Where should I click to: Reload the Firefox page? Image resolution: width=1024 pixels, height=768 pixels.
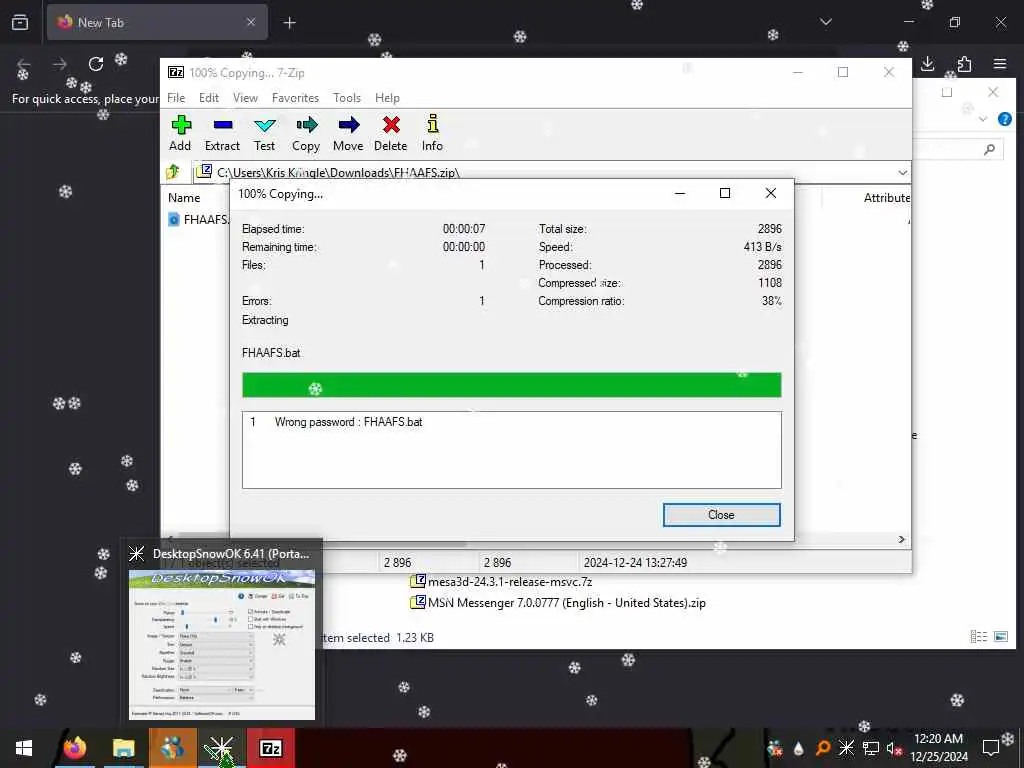(96, 63)
